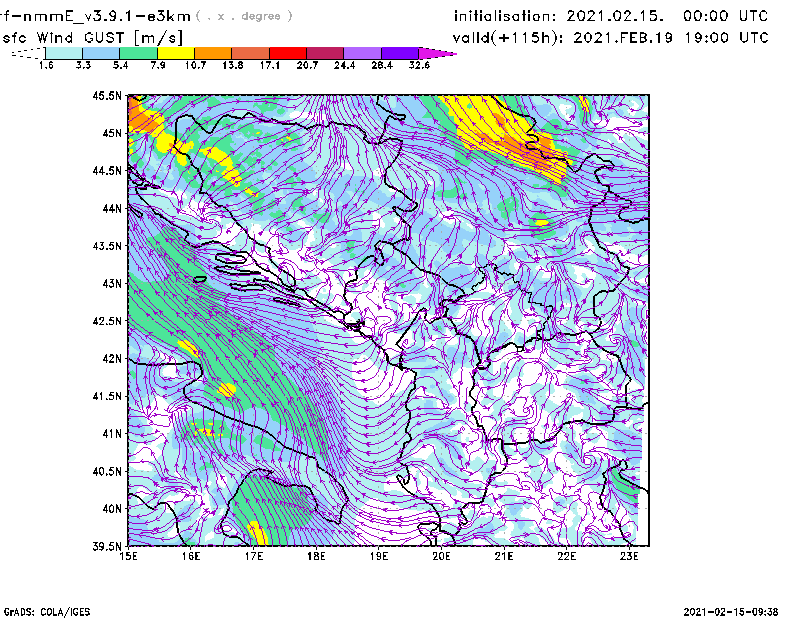This screenshot has height=618, width=800.
Task: Click the 2021-02-15-09:38 timestamp
Action: (731, 612)
